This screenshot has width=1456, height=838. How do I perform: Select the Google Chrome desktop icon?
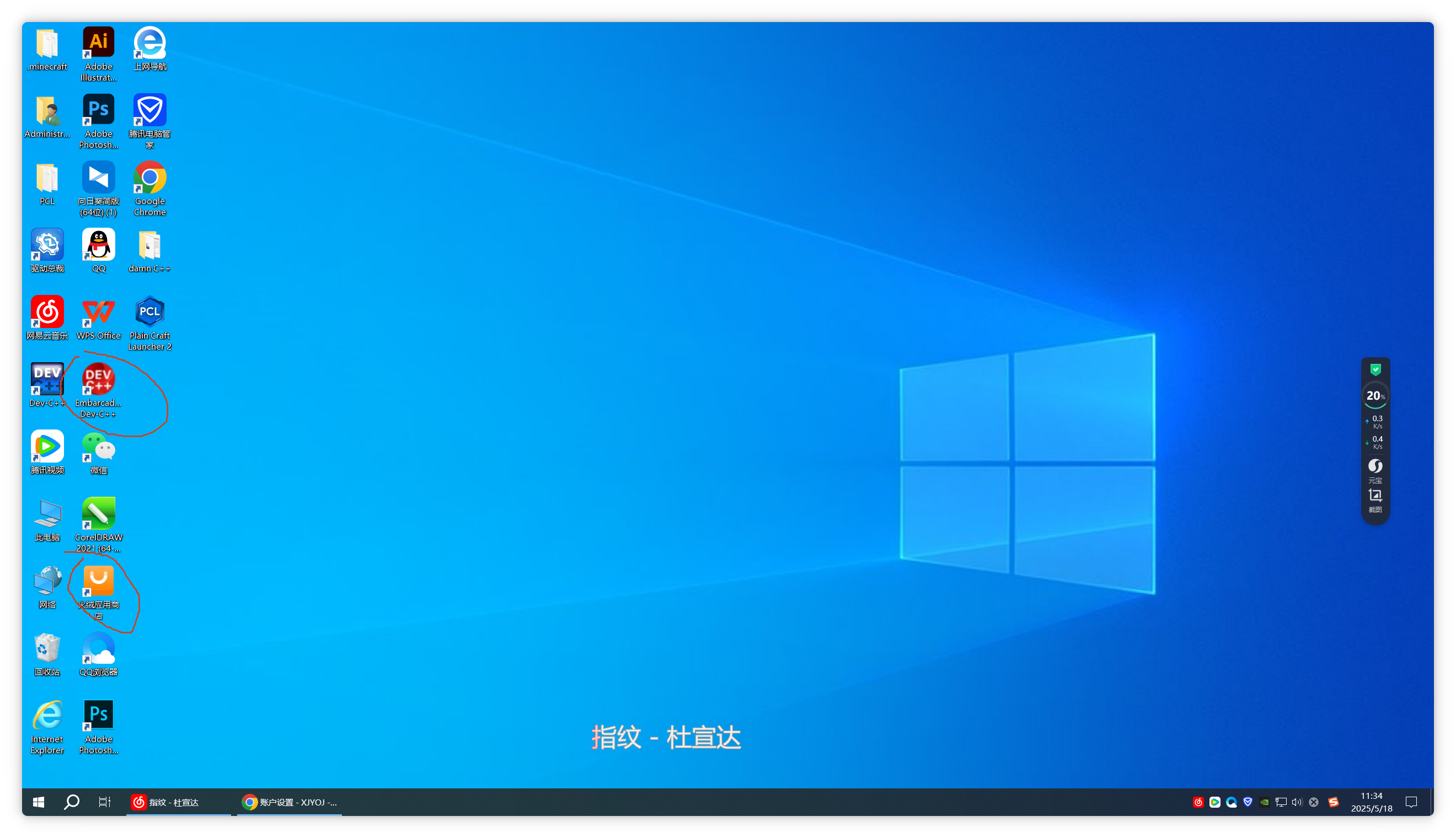coord(149,178)
